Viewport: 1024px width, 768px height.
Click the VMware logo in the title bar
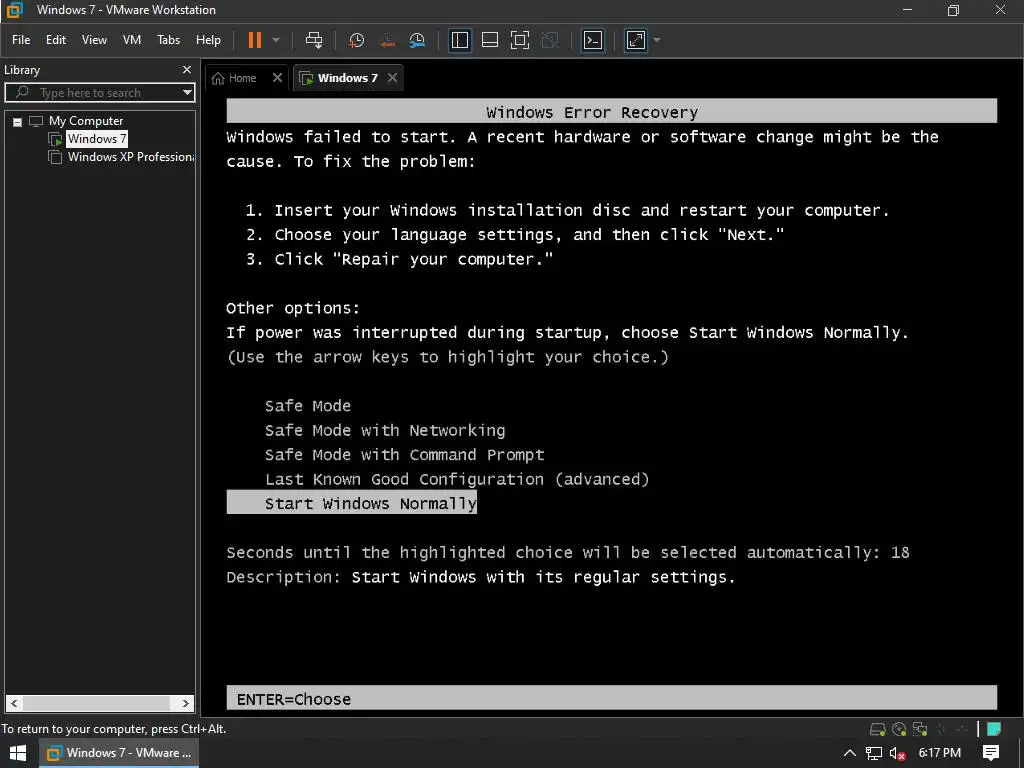[14, 10]
